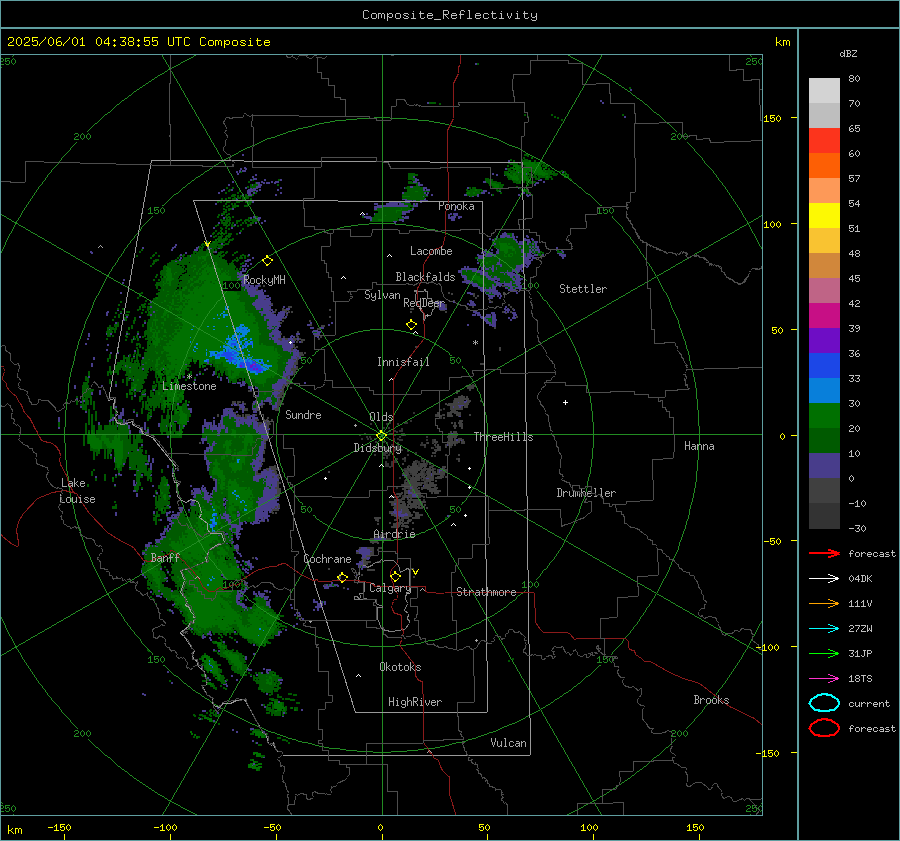Click the cyan current ellipse icon
This screenshot has width=900, height=841.
[x=824, y=703]
